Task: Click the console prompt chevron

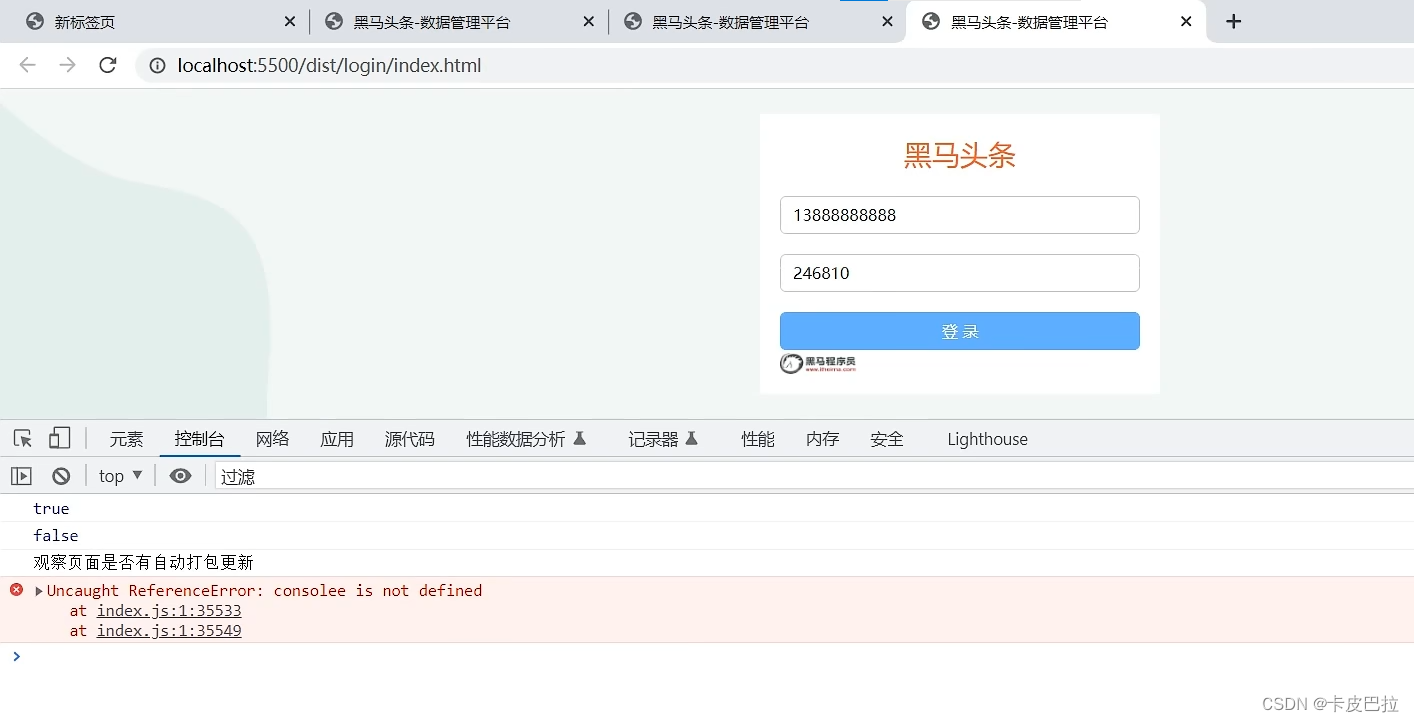Action: pos(16,656)
